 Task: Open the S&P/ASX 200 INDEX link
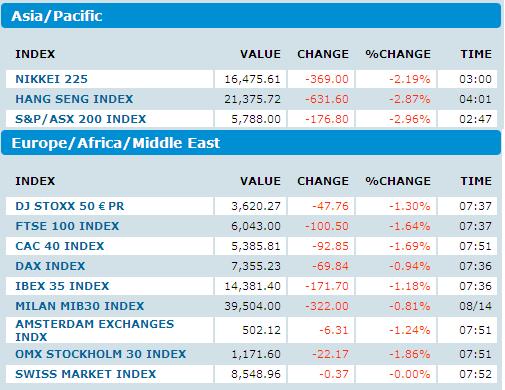[81, 119]
